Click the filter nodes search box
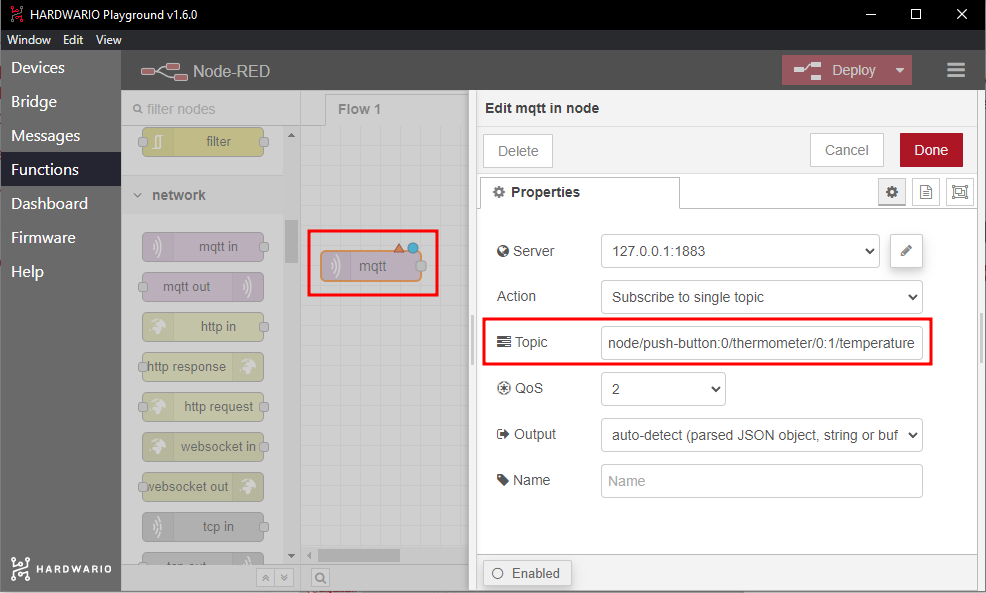Screen dimensions: 986x593 click(x=211, y=109)
